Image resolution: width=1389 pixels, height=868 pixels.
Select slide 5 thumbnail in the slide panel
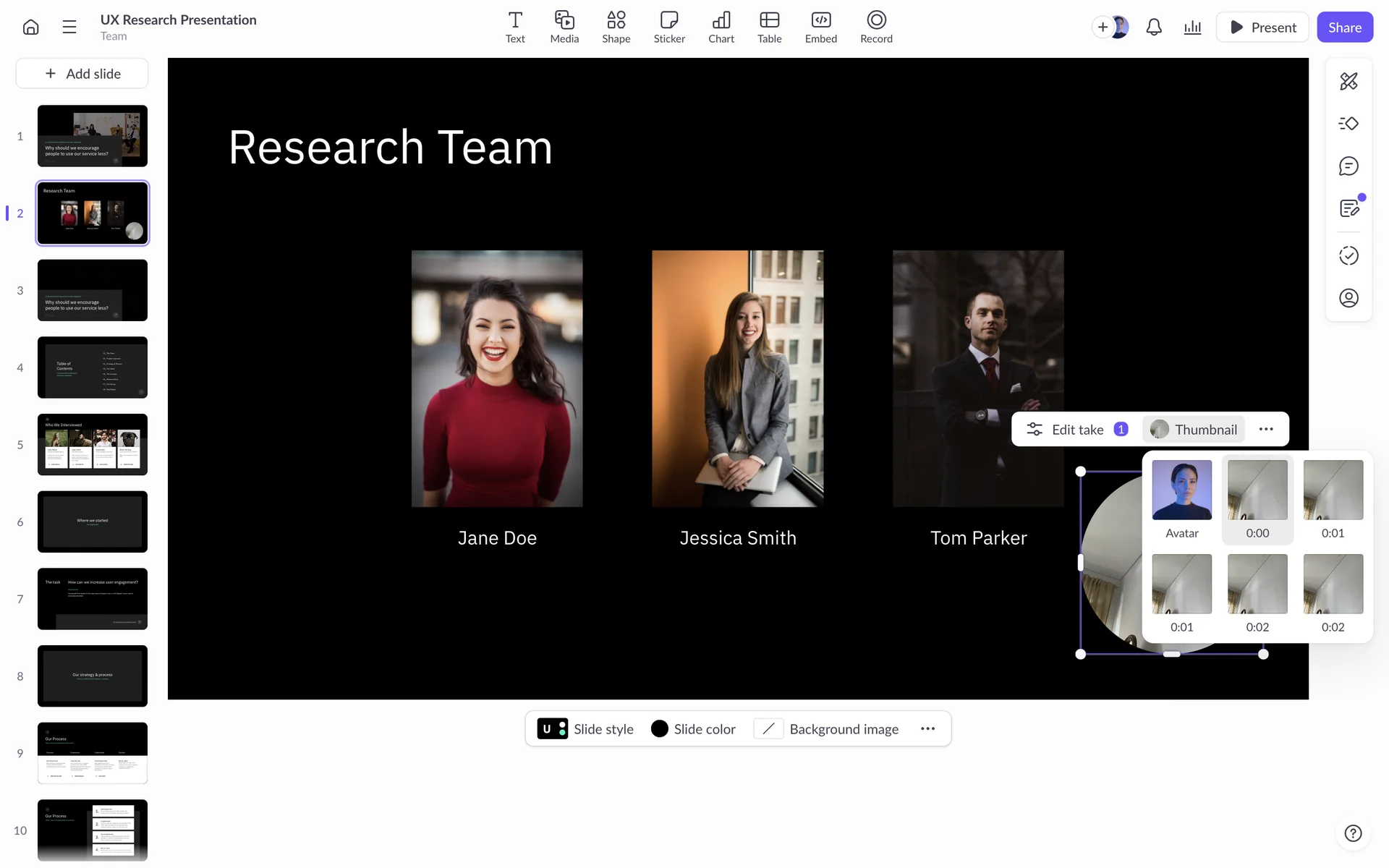coord(93,445)
